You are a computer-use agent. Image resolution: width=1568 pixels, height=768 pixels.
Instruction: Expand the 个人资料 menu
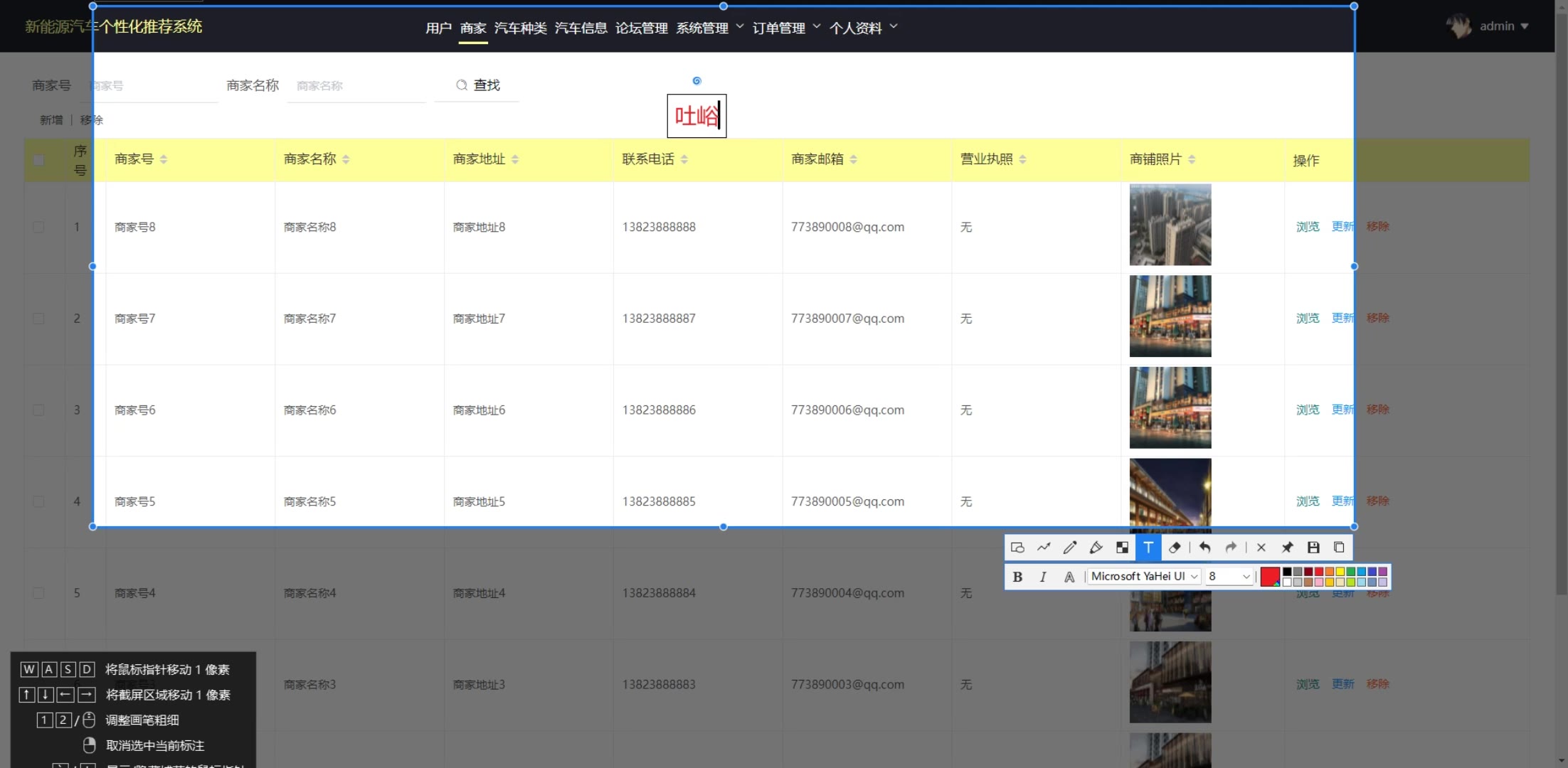[x=863, y=28]
